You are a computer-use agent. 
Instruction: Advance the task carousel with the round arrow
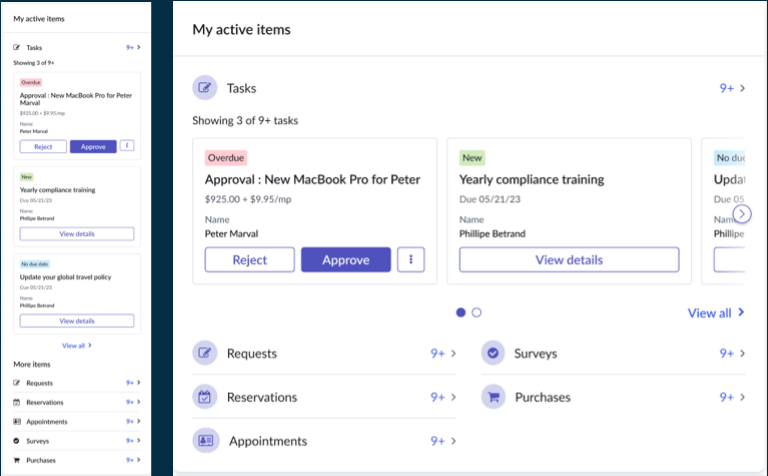pyautogui.click(x=742, y=214)
